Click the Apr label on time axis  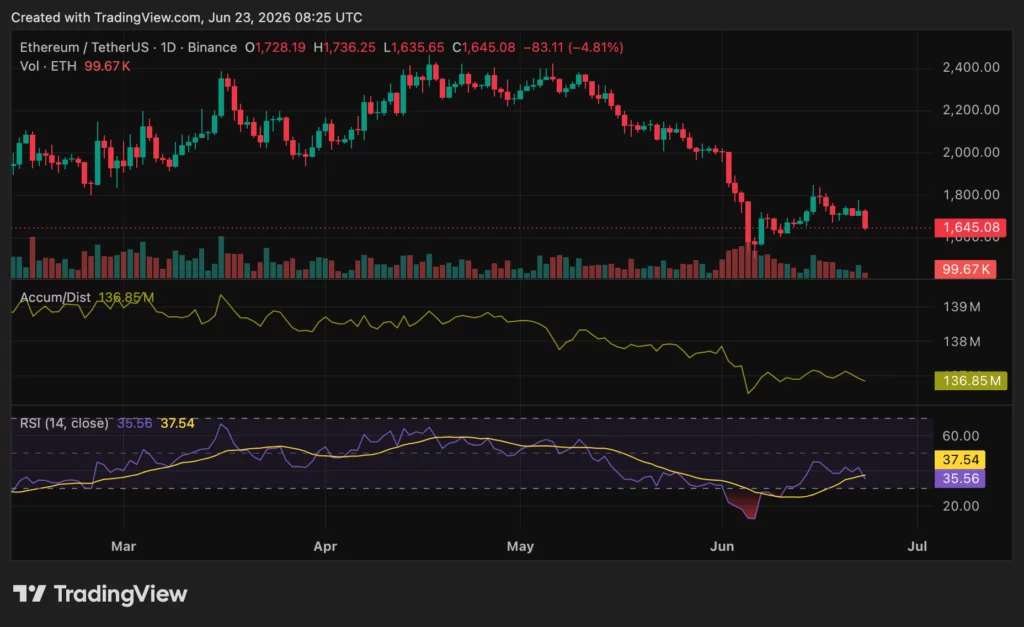tap(325, 547)
